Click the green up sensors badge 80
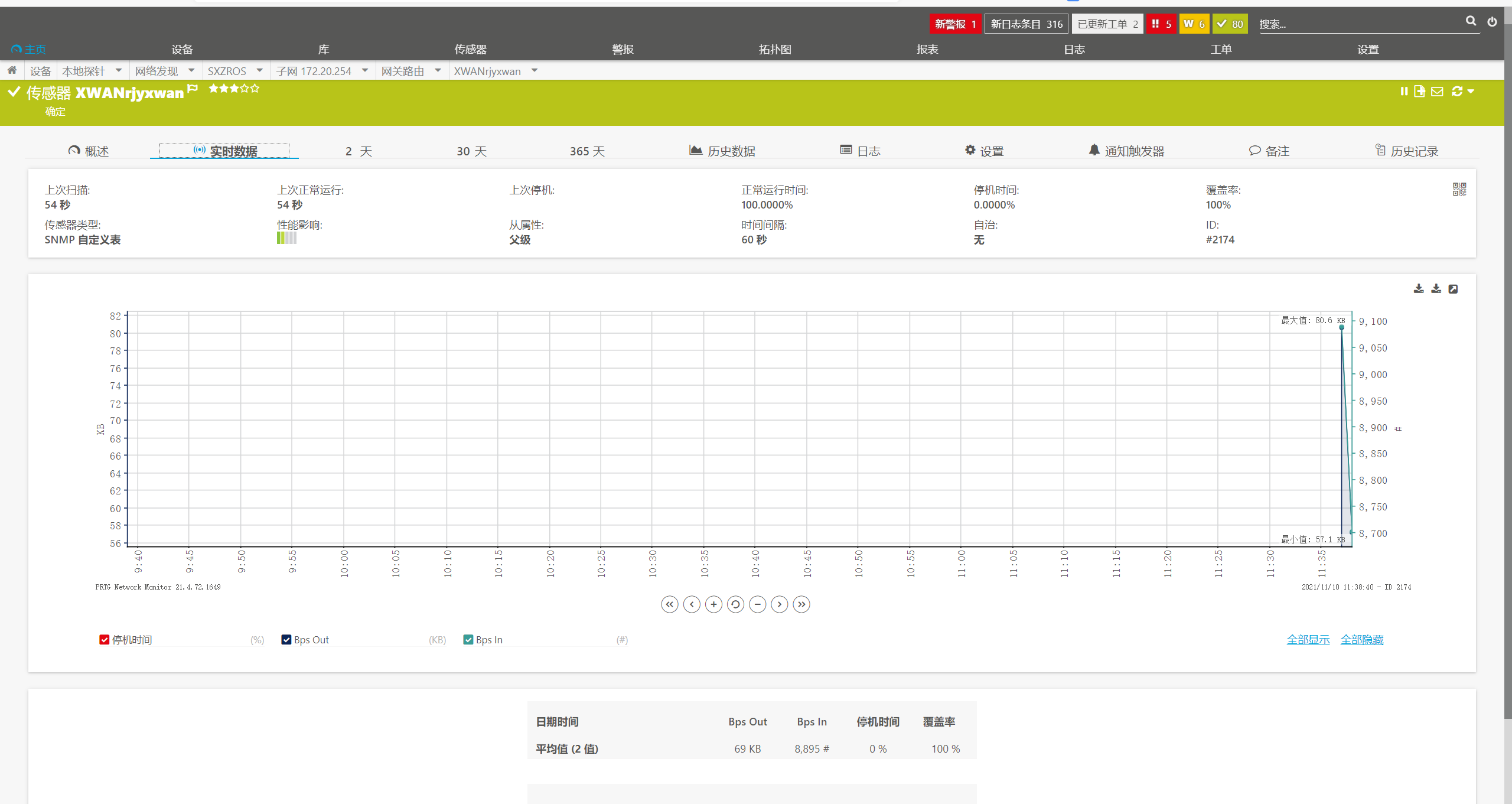Screen dimensions: 1512x804 point(1230,24)
